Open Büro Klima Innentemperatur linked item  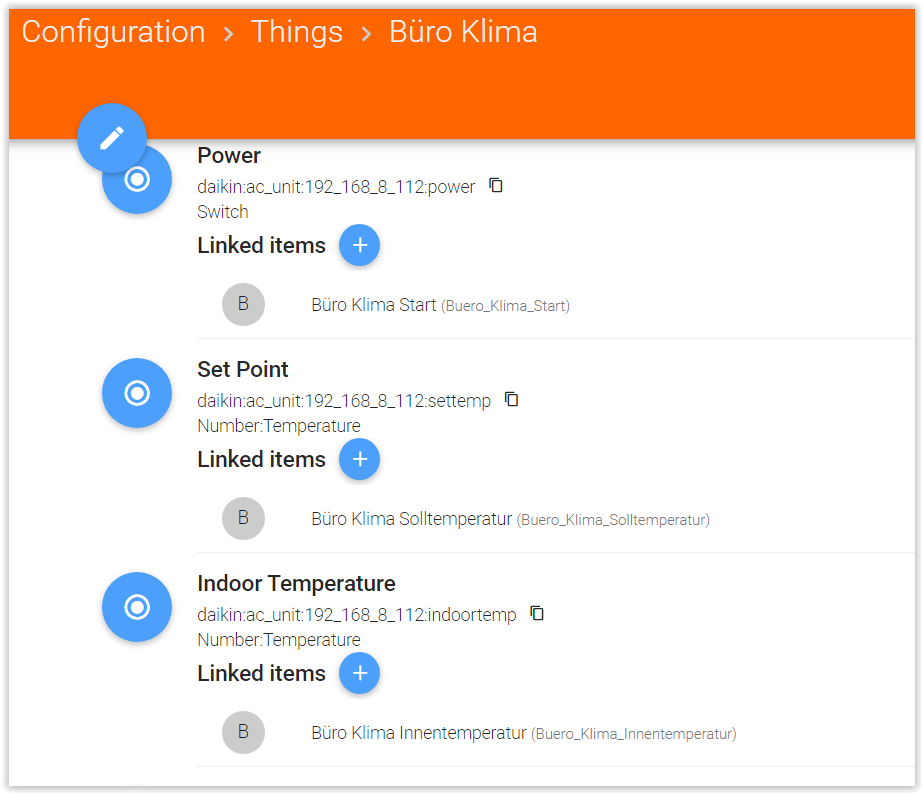(x=523, y=733)
